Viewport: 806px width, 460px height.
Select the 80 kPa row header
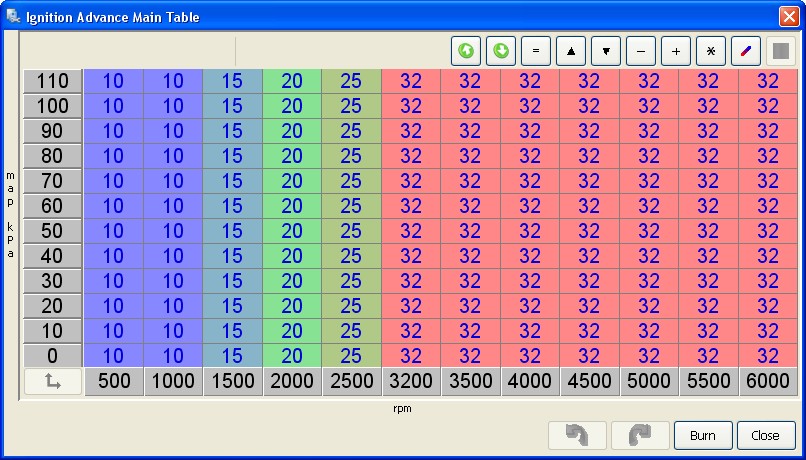tap(53, 156)
